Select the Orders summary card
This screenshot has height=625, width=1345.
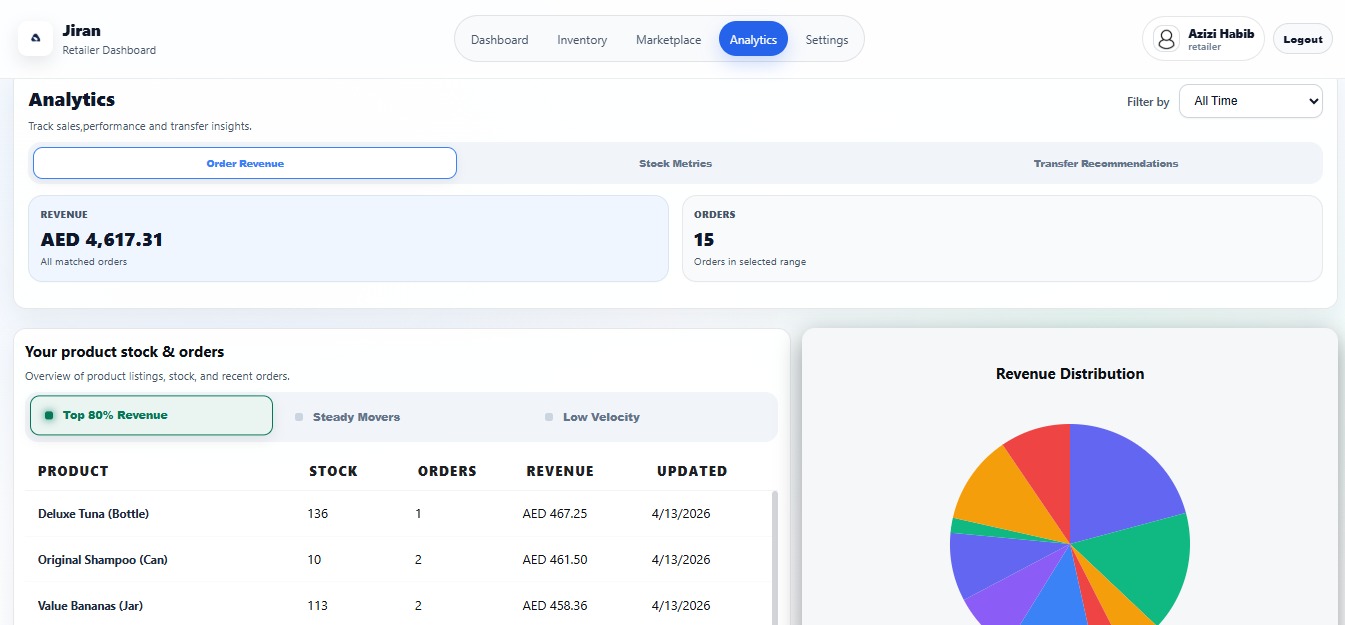pos(1002,238)
